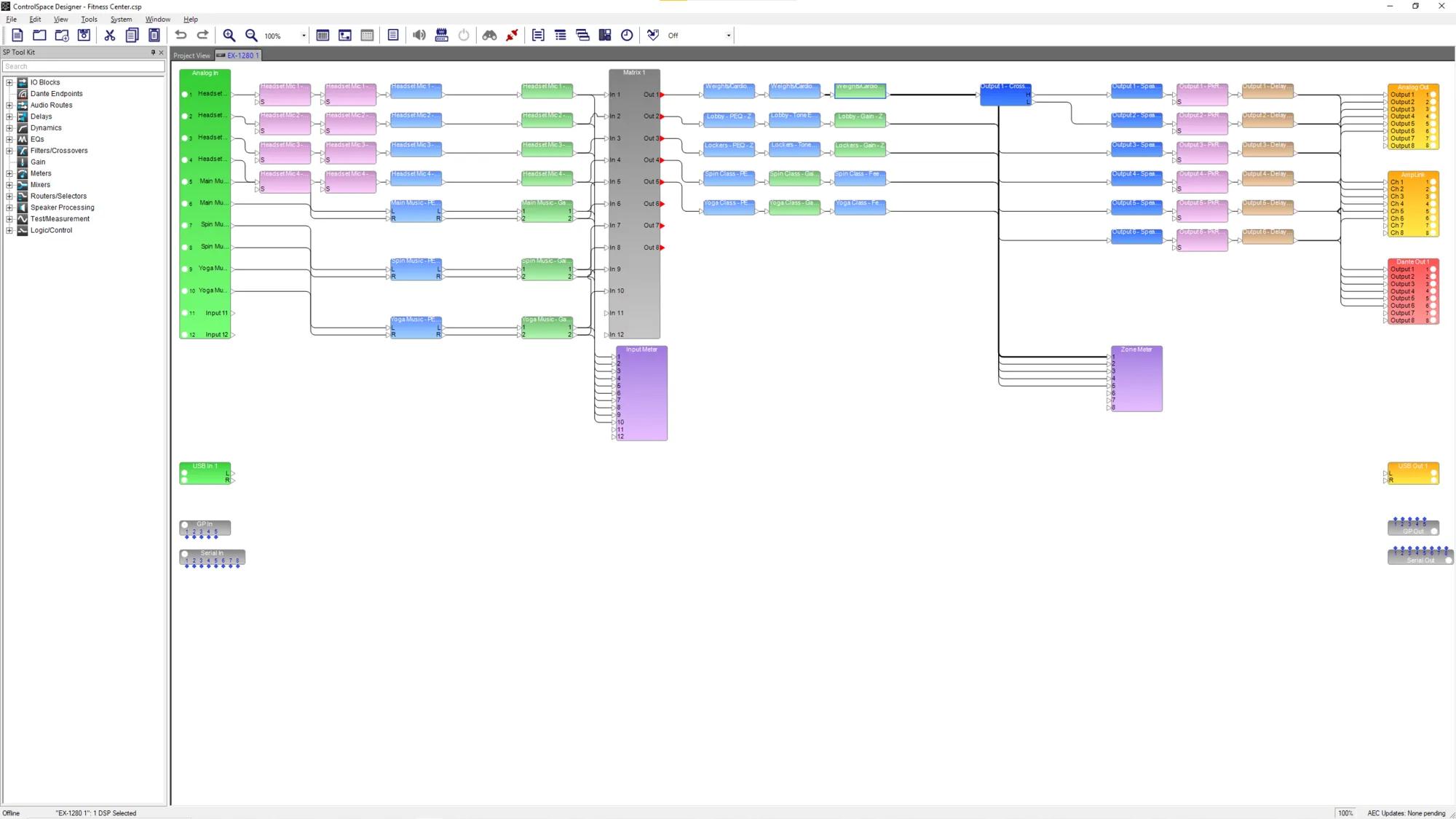Select the Zone Meter block

click(1136, 379)
